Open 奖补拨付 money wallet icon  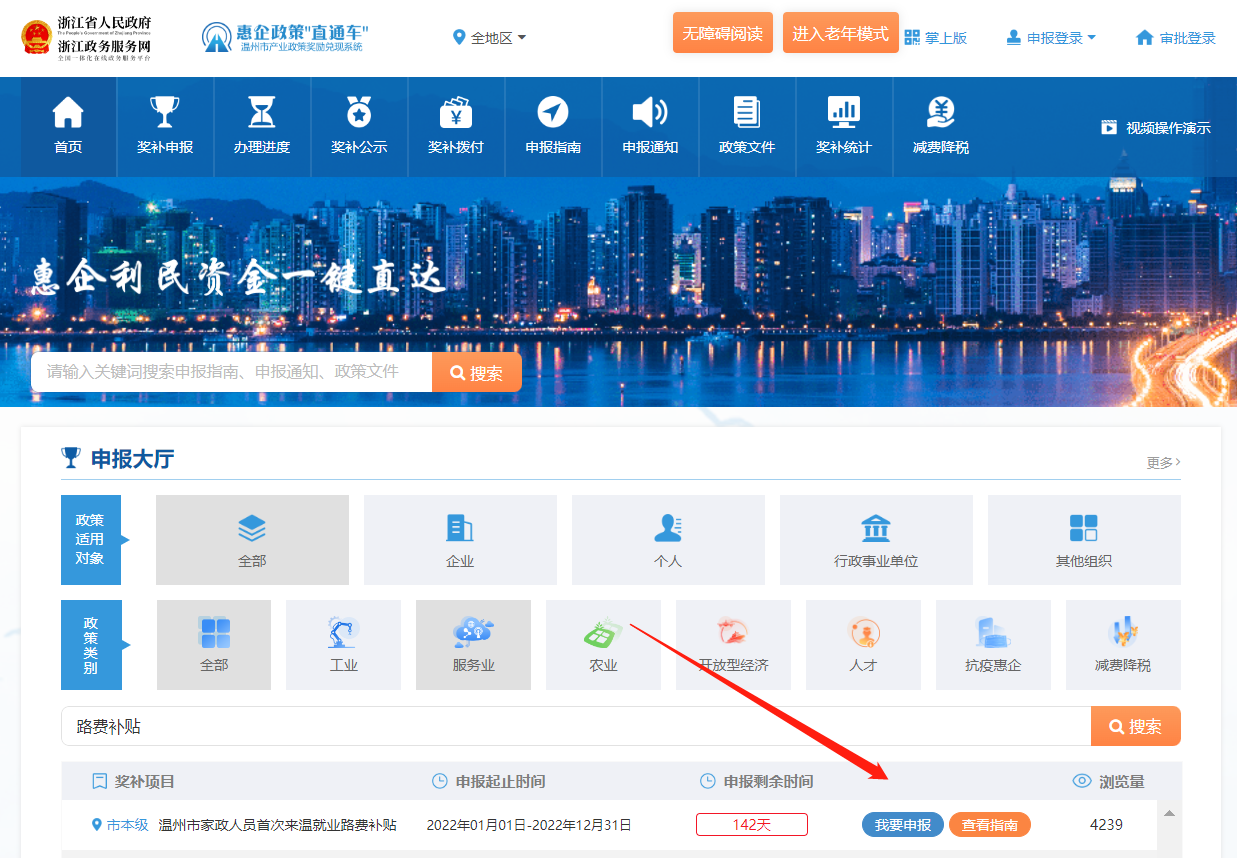point(456,112)
